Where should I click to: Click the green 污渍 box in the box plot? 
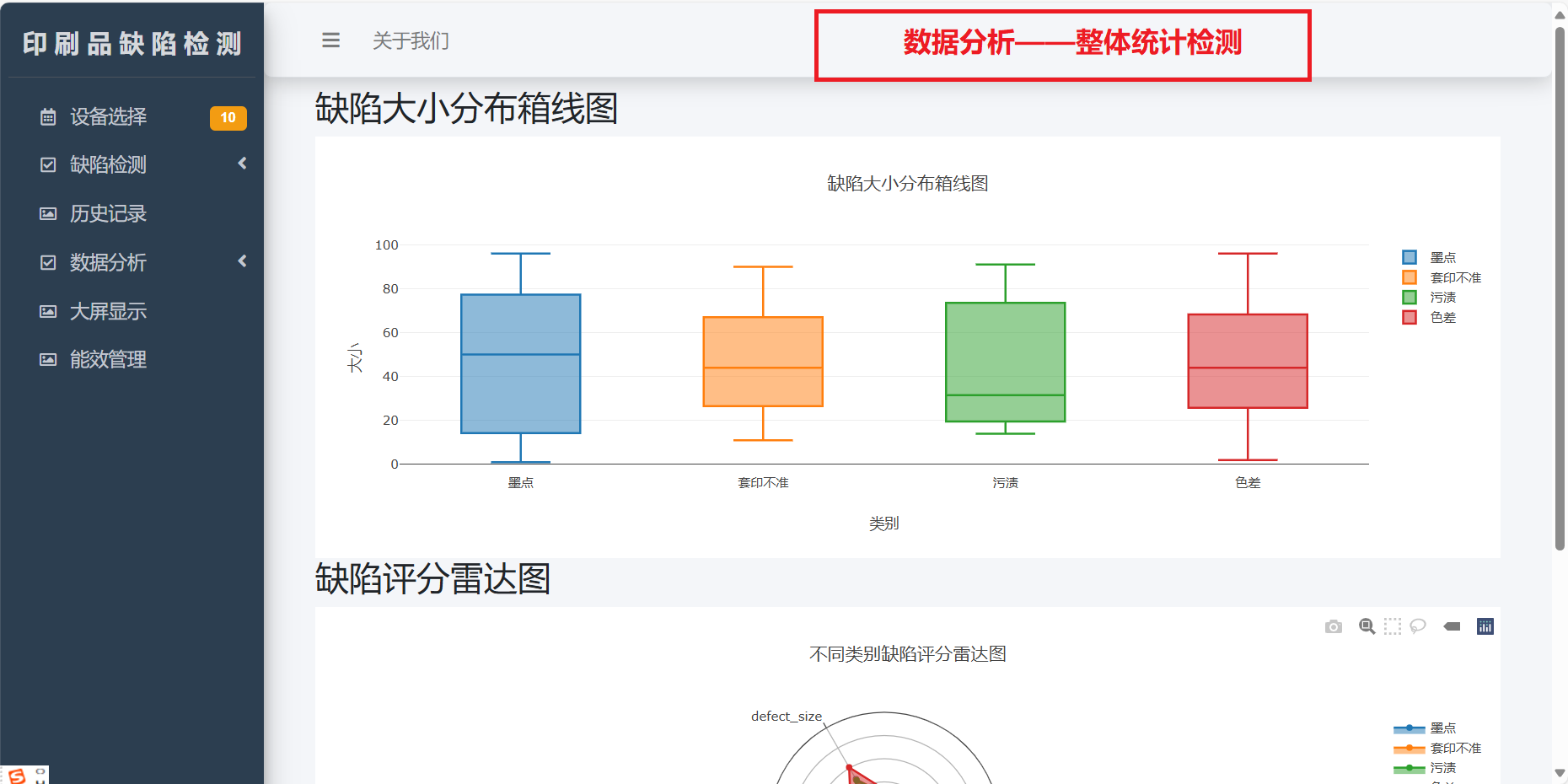point(1006,362)
